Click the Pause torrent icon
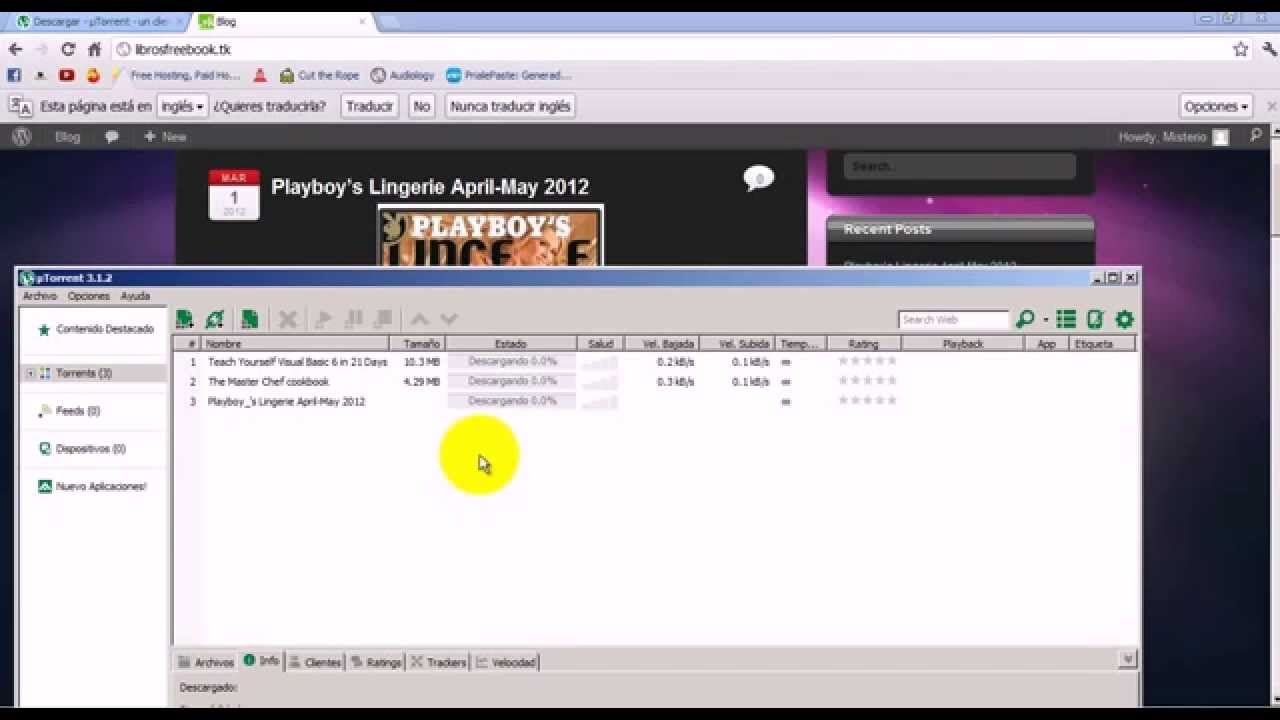The width and height of the screenshot is (1280, 720). pos(353,319)
